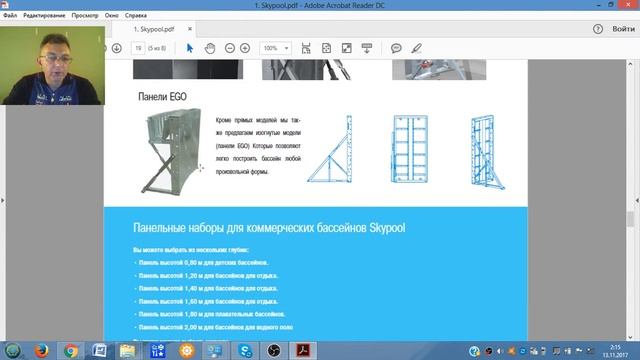
Task: Click the tray help question icon
Action: coord(474,351)
